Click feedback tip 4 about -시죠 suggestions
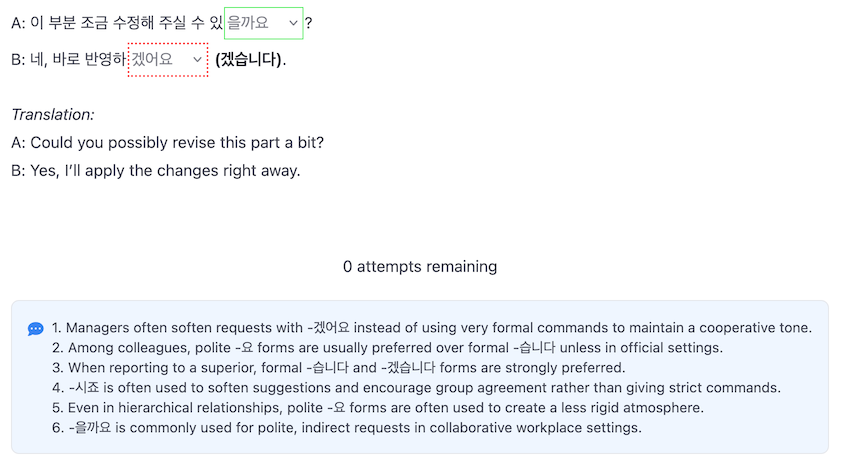 [416, 388]
